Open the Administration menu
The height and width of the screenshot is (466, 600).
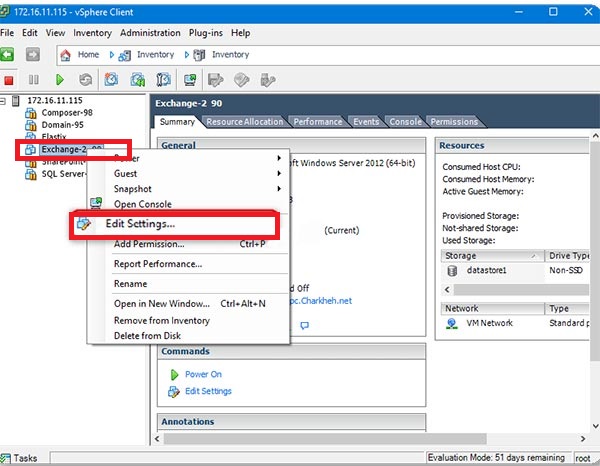(150, 33)
